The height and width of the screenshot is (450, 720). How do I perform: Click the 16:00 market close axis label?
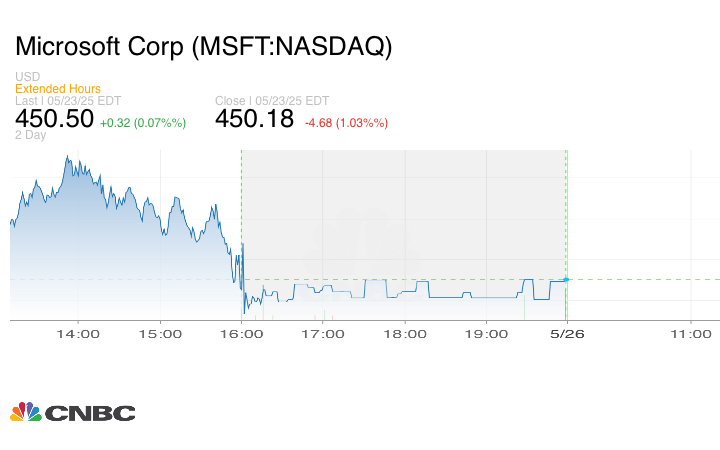click(x=242, y=333)
